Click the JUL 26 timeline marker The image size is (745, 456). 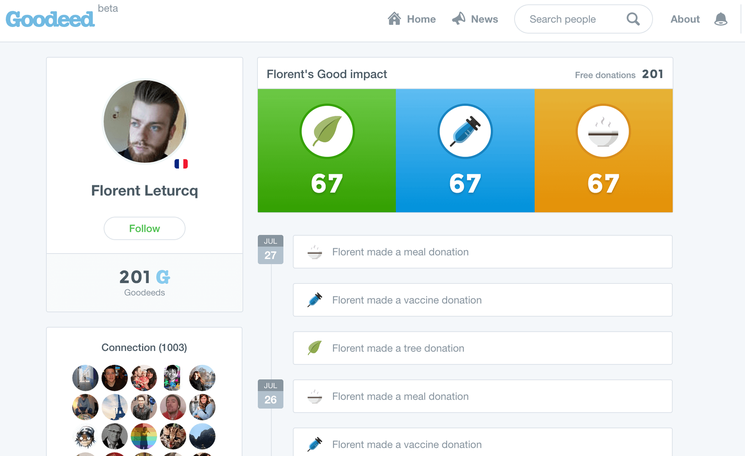[x=270, y=394]
